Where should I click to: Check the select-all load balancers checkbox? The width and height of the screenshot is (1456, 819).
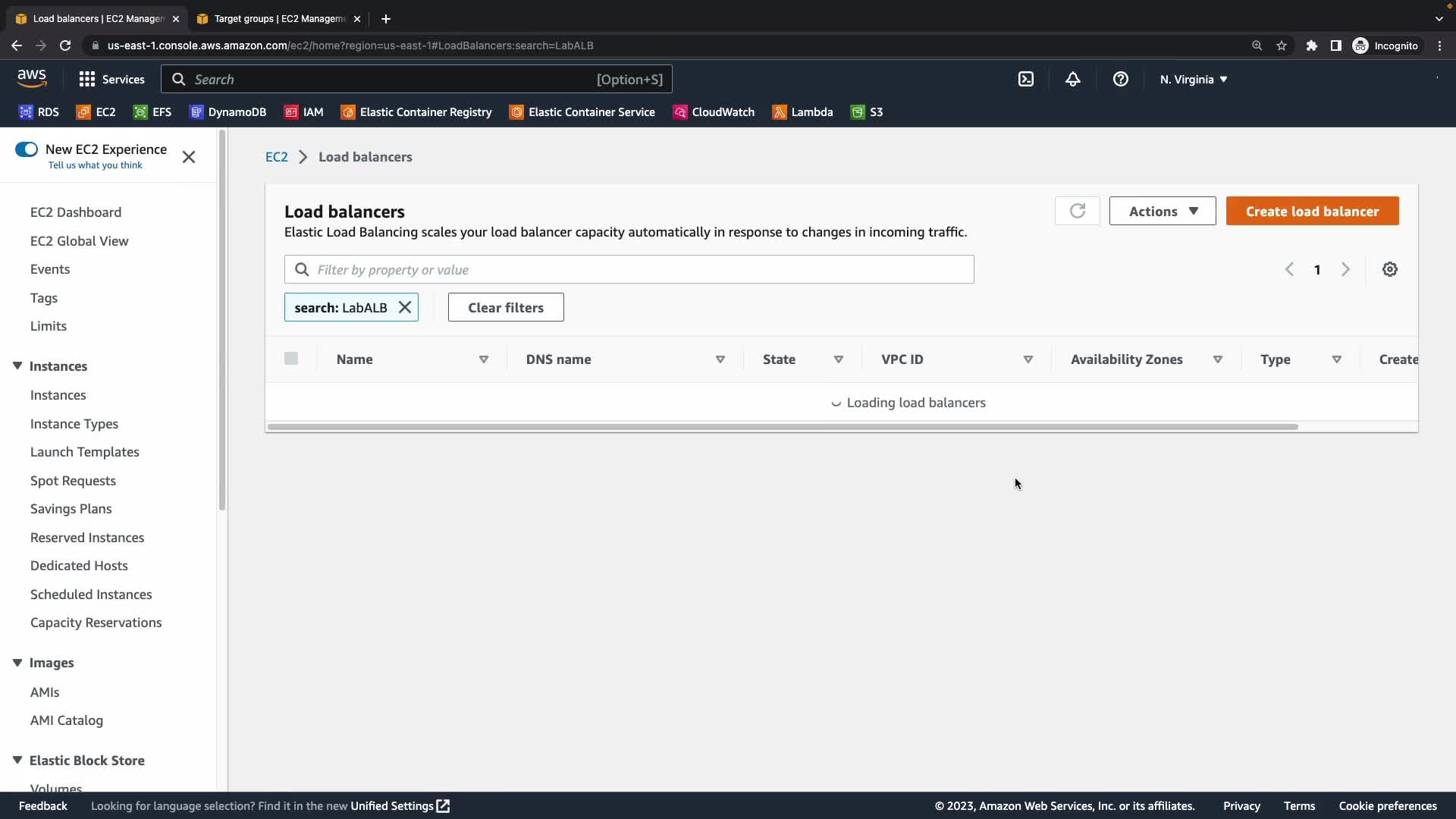click(291, 359)
